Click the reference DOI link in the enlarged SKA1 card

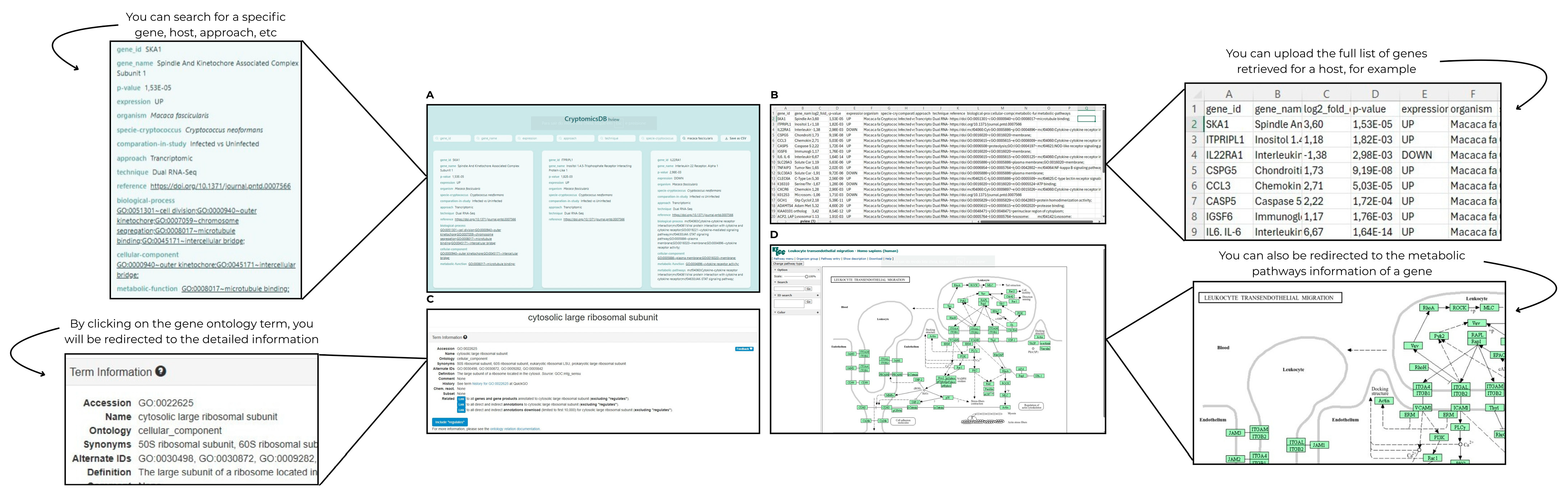click(x=220, y=186)
